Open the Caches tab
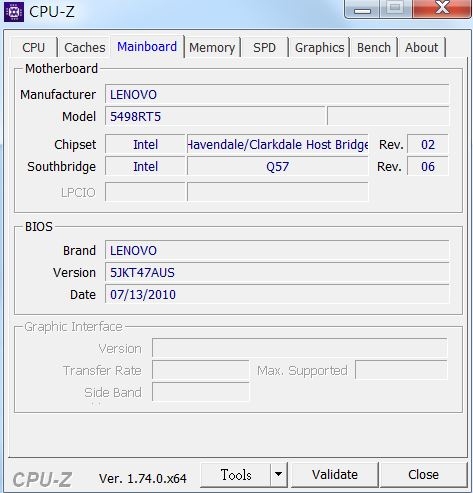473x493 pixels. (x=85, y=47)
